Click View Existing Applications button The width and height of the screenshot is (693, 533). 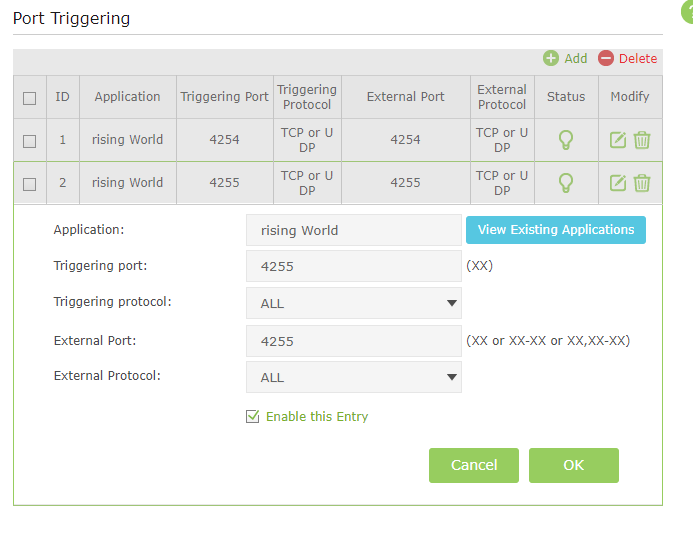(x=555, y=230)
